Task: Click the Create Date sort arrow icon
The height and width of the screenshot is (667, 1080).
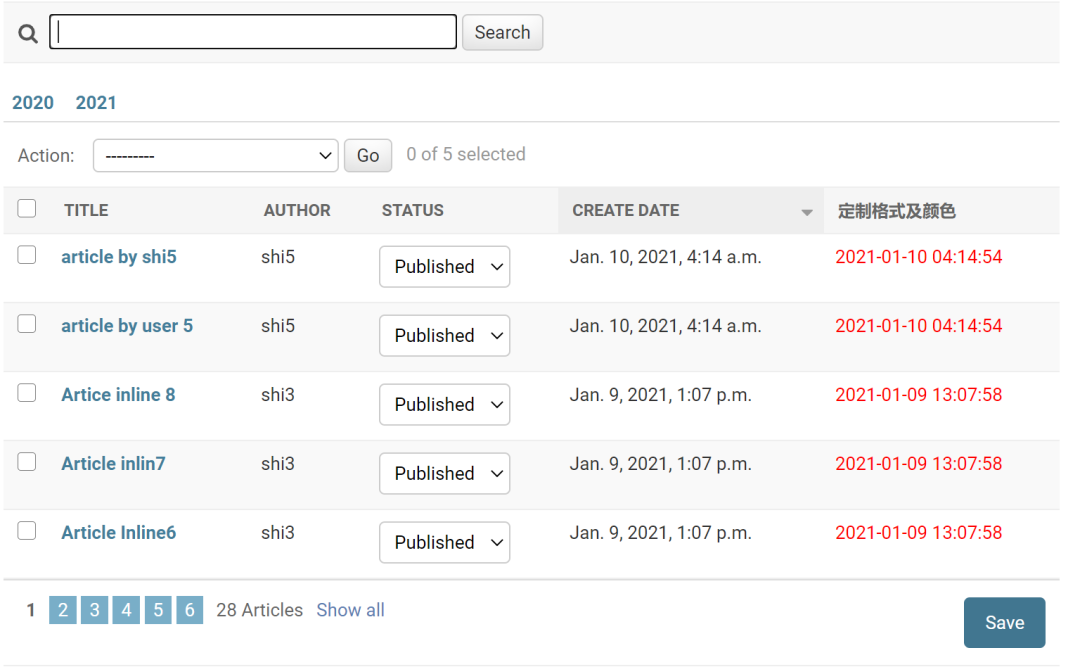Action: [806, 212]
